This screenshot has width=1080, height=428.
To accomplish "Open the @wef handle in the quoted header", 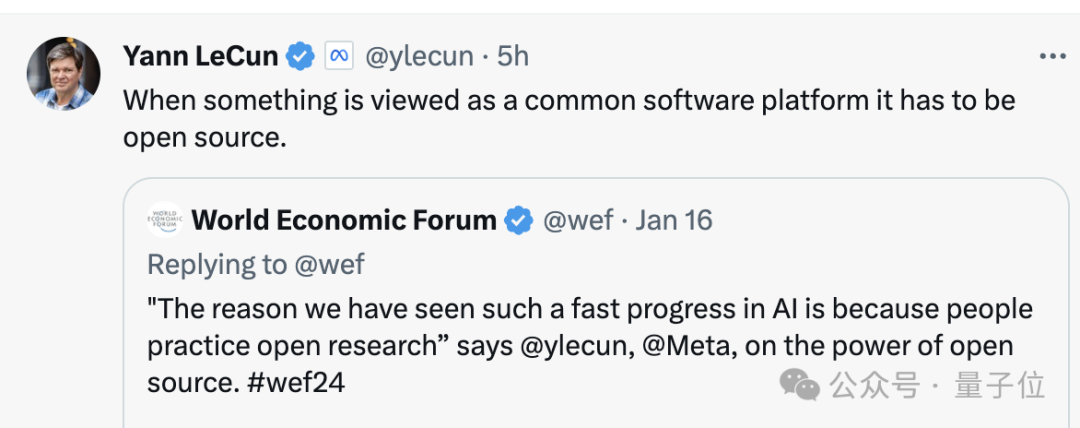I will [x=575, y=220].
